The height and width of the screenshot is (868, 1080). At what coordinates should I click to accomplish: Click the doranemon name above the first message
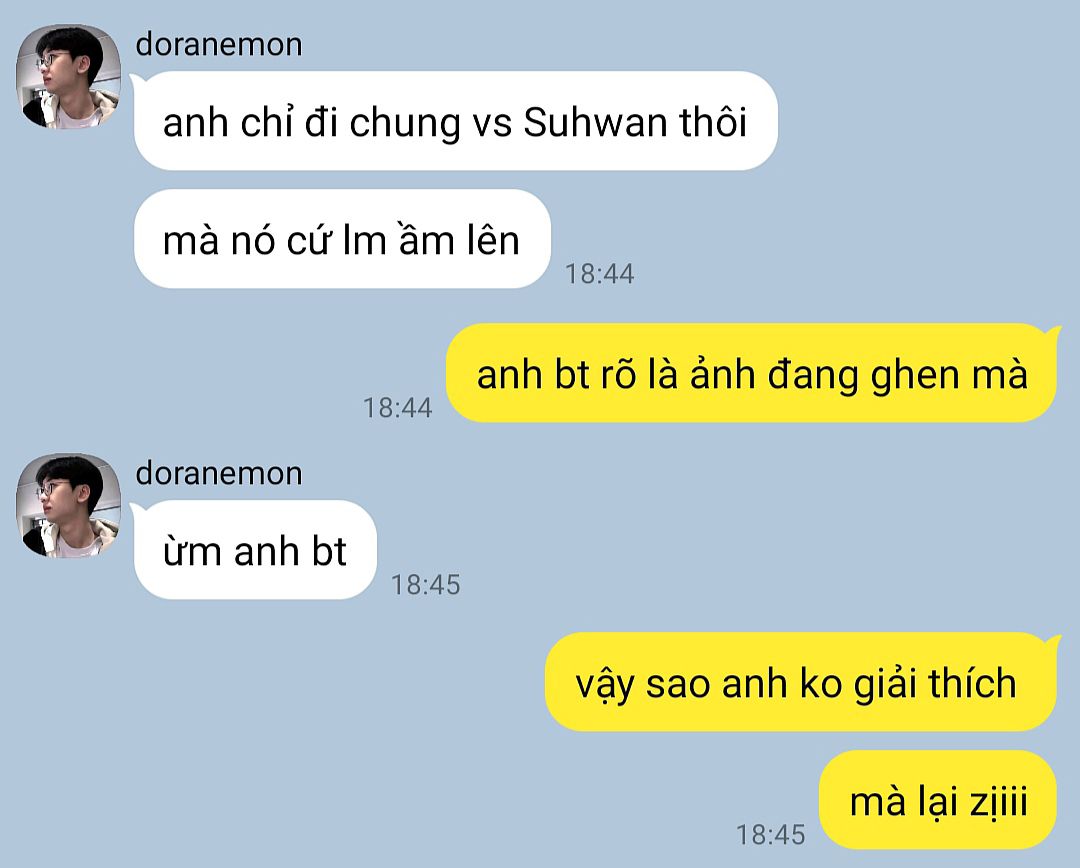point(219,45)
